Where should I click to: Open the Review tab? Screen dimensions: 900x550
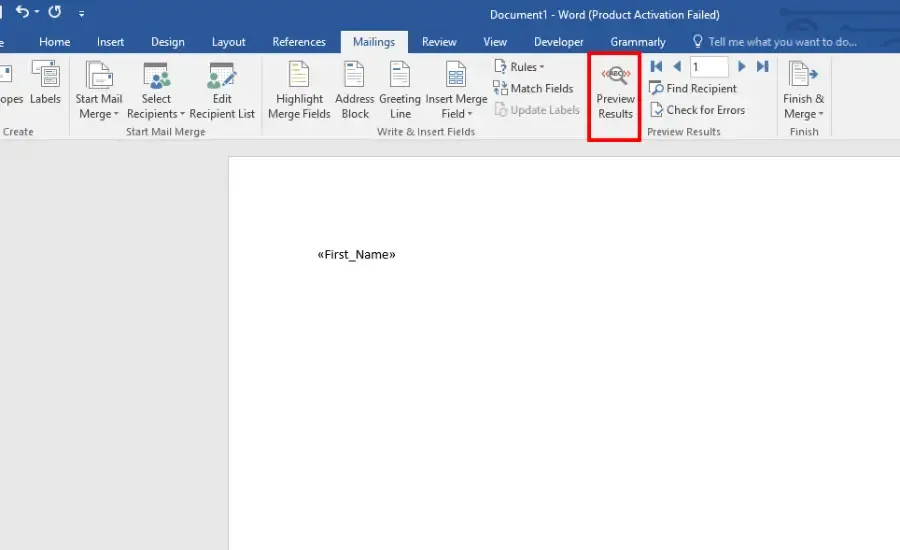(x=439, y=42)
